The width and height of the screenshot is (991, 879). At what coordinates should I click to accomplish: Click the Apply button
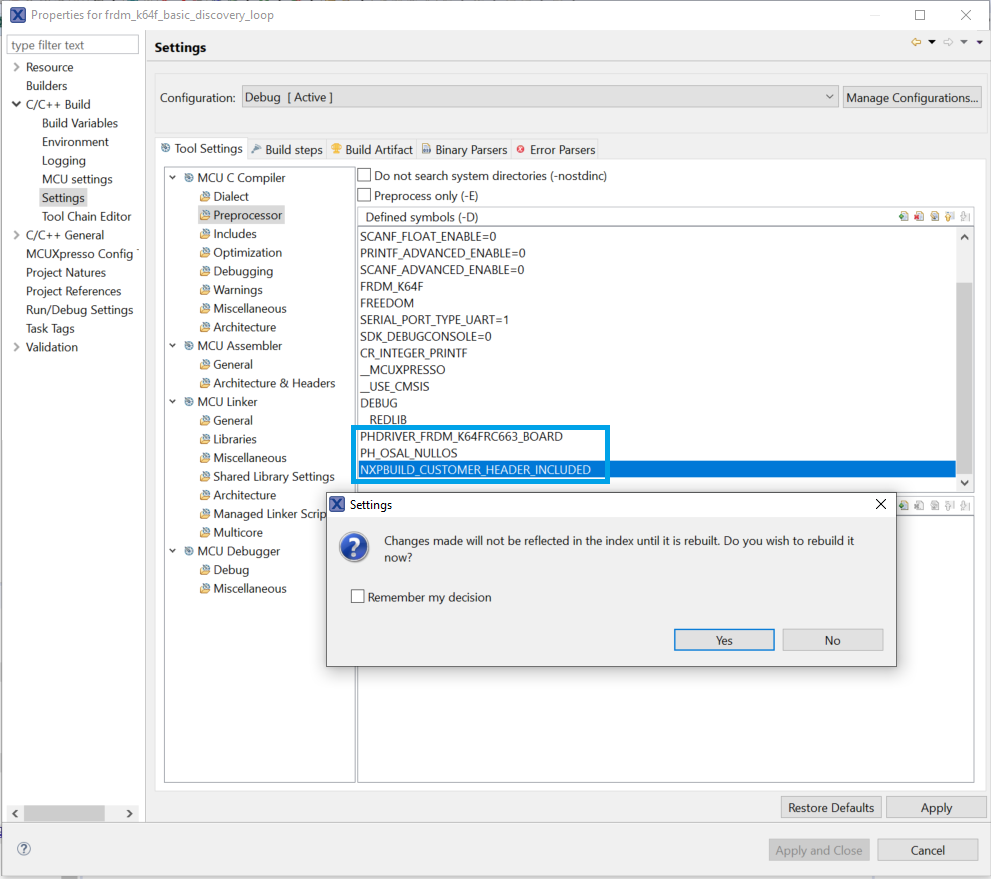[x=936, y=808]
